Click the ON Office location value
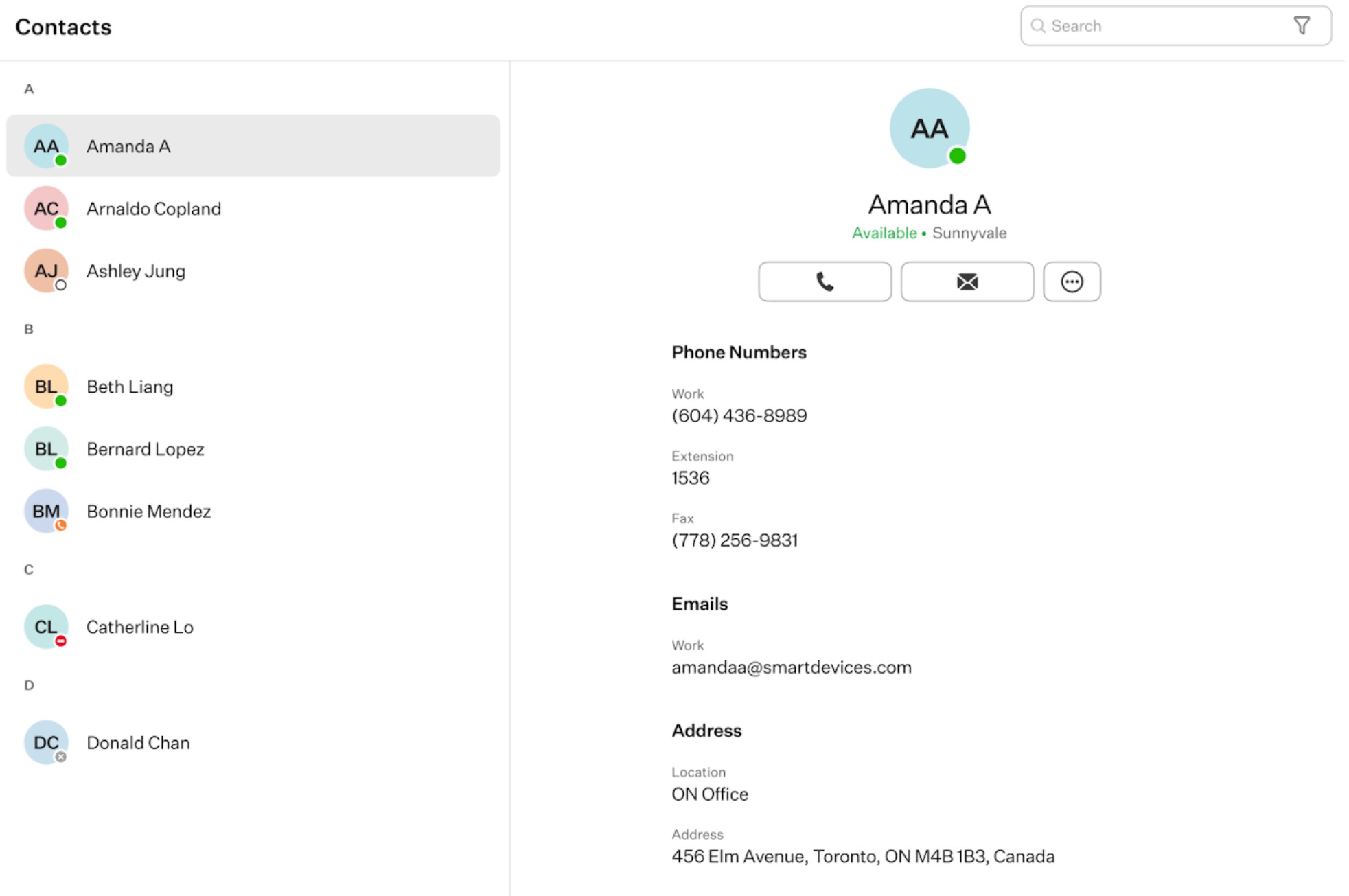 point(710,794)
